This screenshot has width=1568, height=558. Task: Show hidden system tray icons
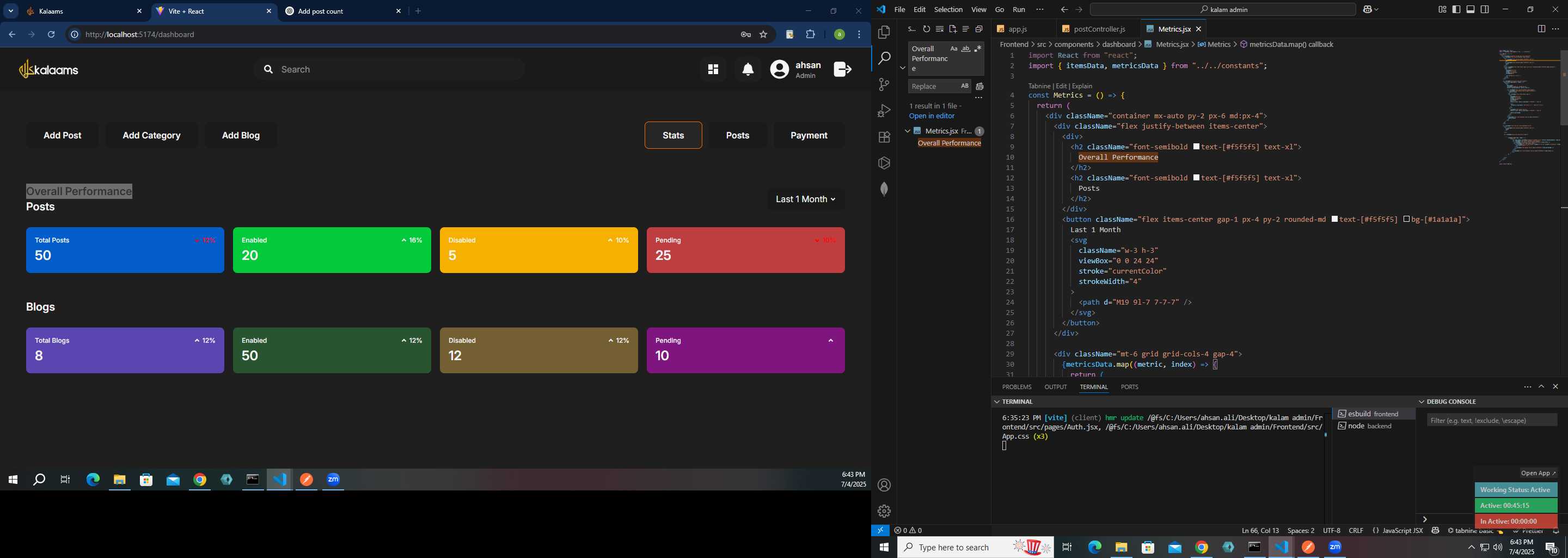[1471, 548]
